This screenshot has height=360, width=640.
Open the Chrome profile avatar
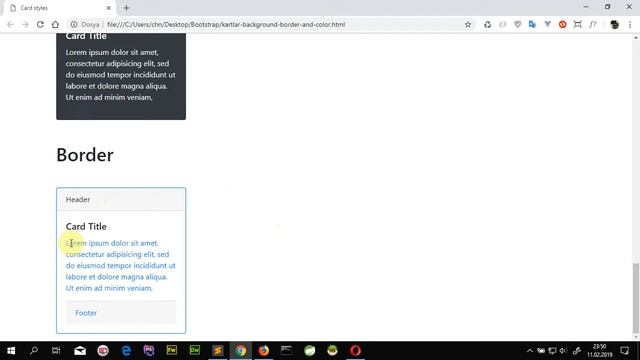(614, 24)
